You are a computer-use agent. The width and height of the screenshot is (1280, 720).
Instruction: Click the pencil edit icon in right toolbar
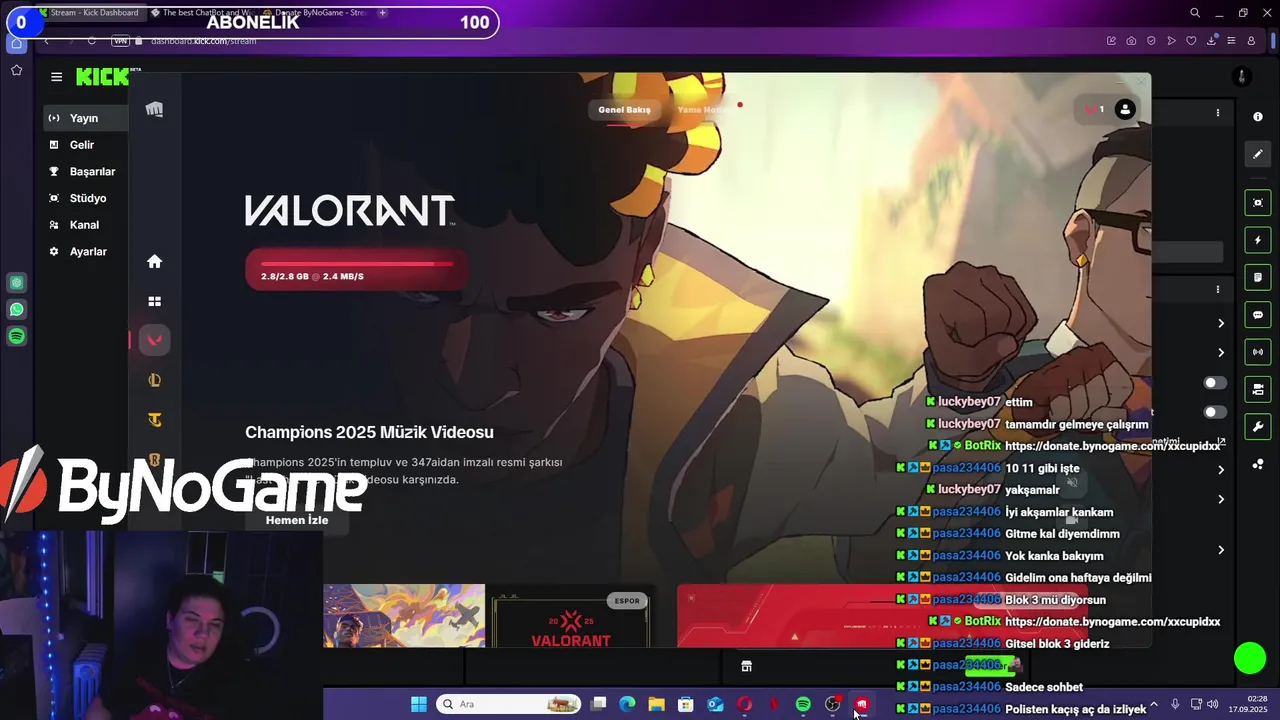1258,154
